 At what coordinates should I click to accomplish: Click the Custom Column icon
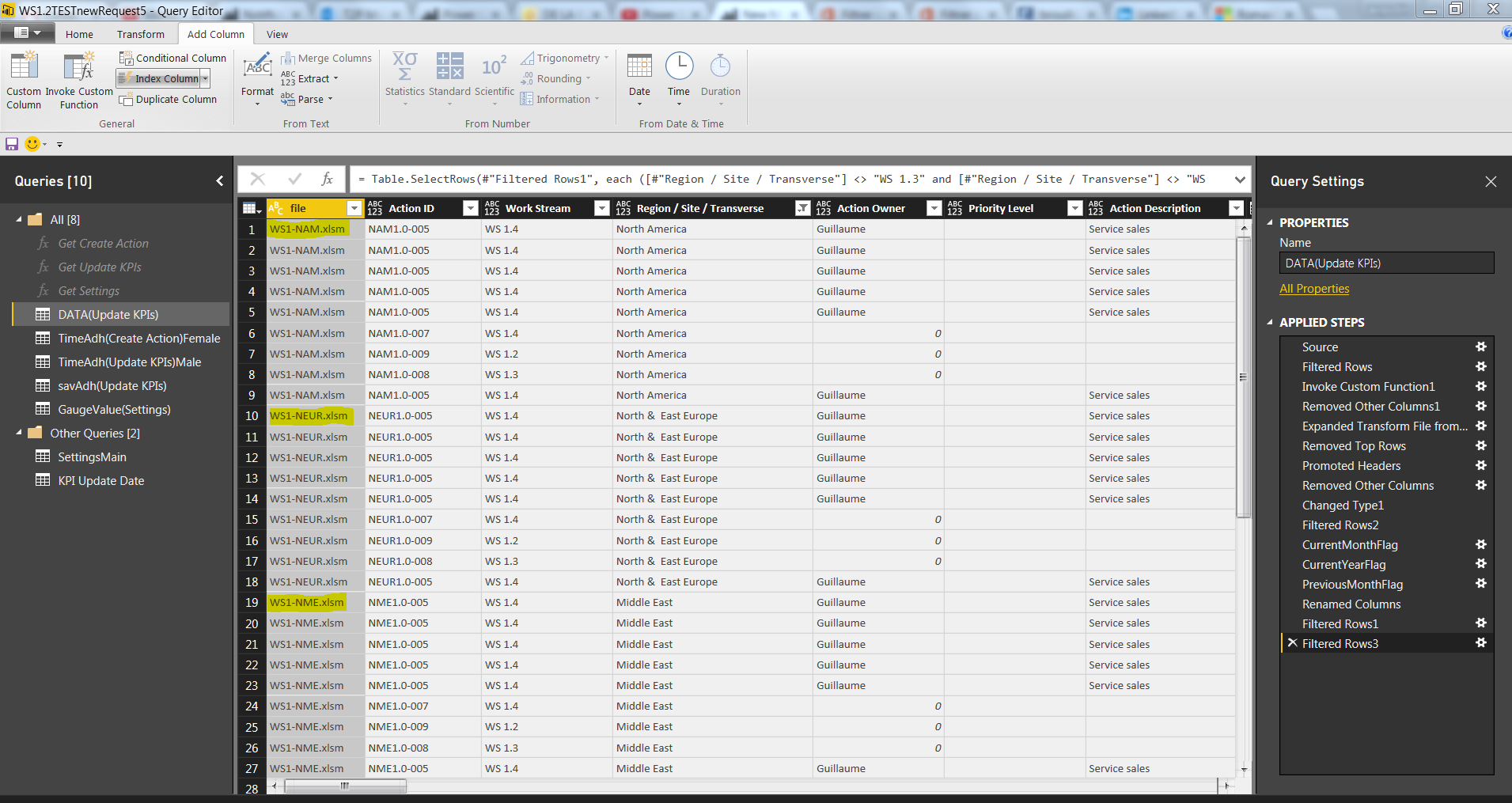coord(24,66)
